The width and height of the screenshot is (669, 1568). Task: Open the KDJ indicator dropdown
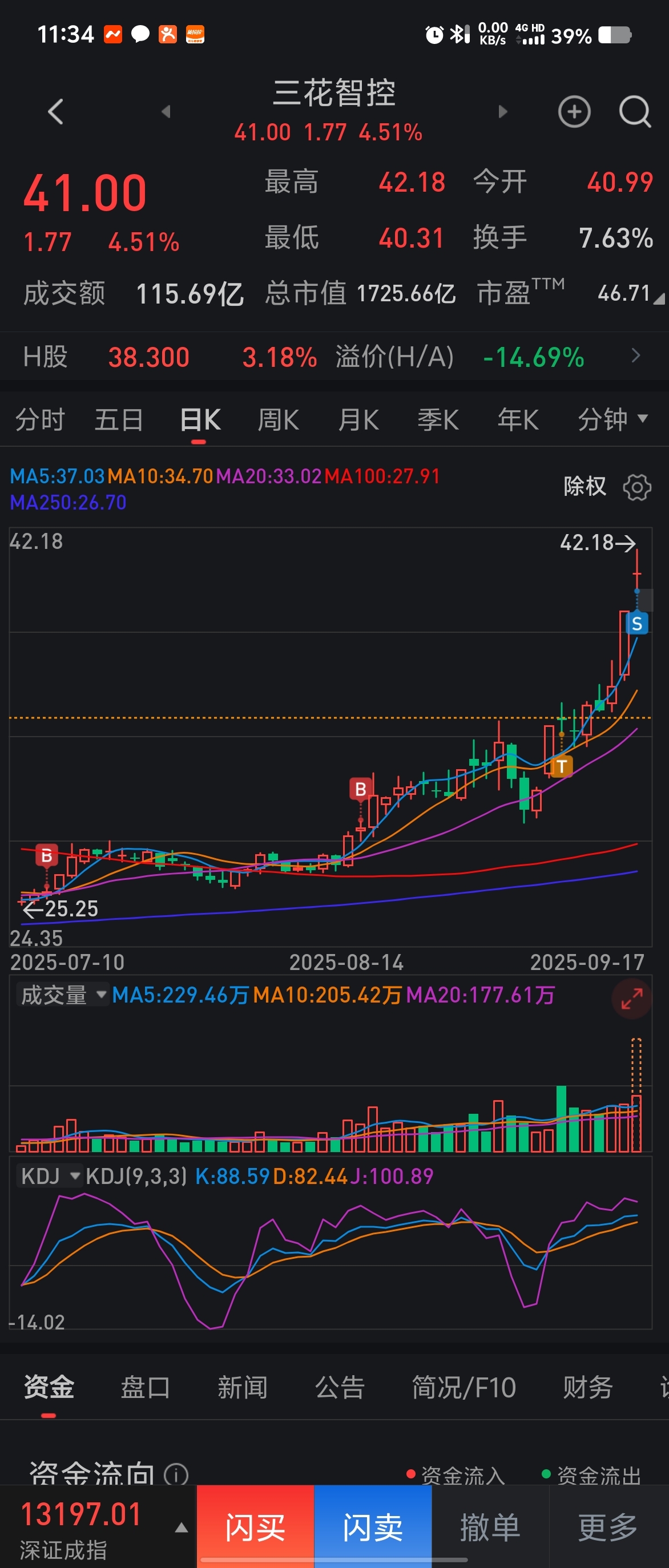click(x=49, y=1176)
